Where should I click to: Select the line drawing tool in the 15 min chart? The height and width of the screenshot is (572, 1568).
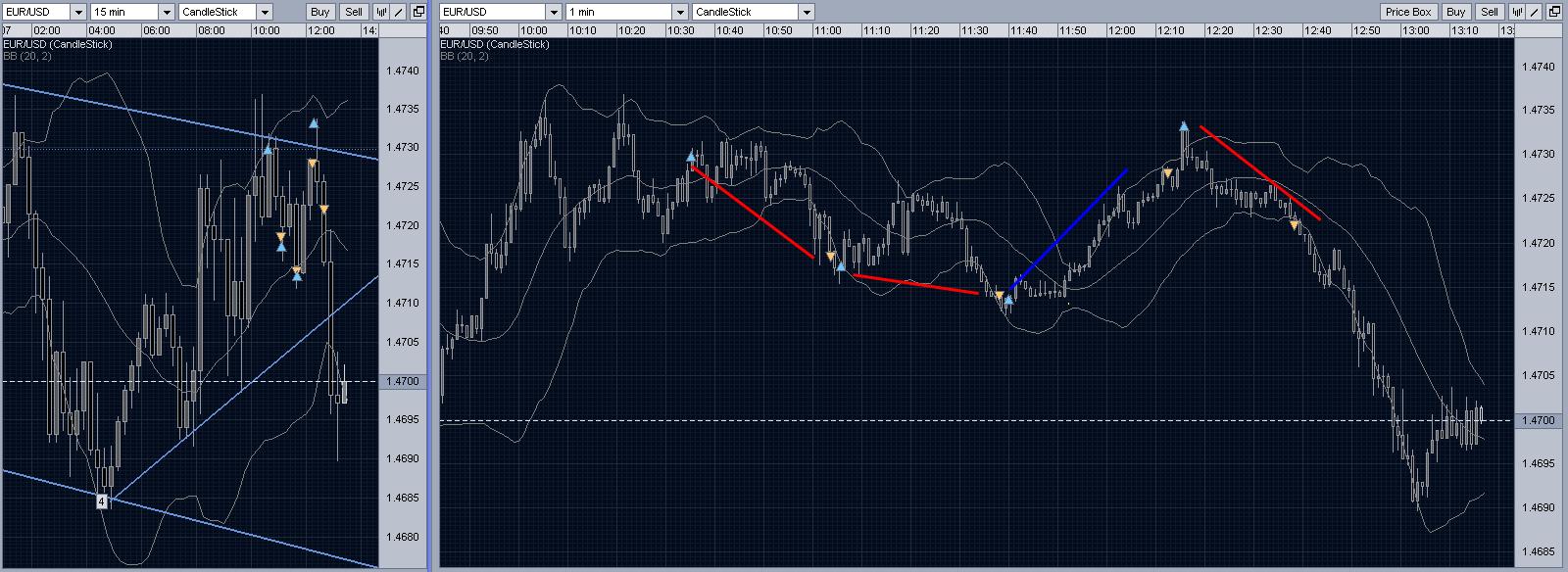tap(397, 12)
